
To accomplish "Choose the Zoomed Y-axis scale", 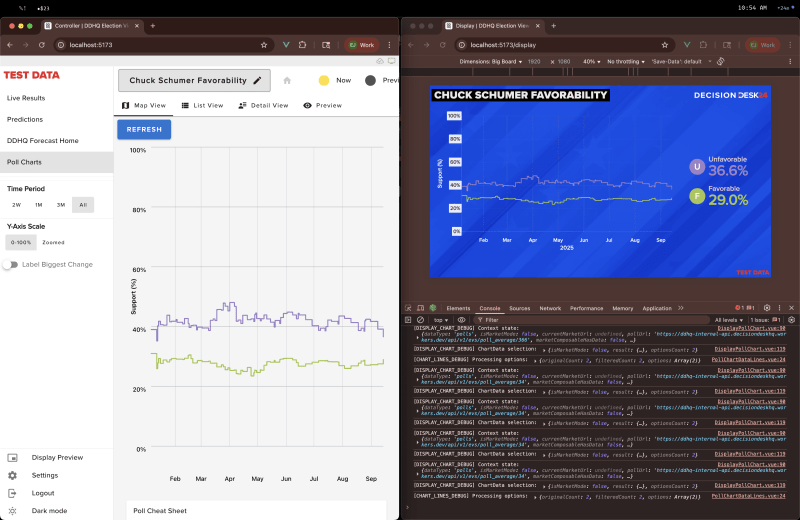I will click(x=53, y=242).
